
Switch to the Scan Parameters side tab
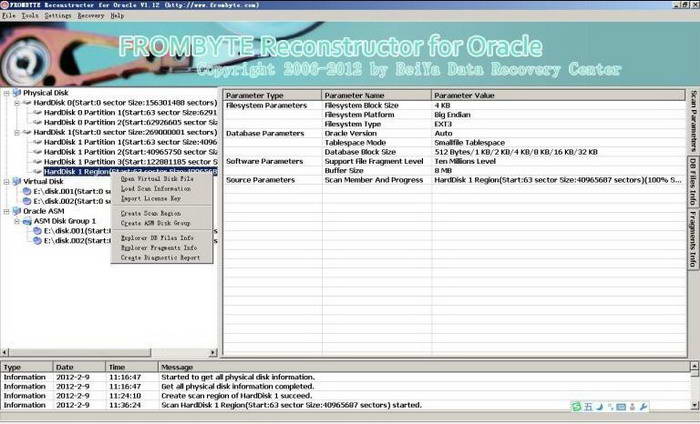(x=693, y=121)
